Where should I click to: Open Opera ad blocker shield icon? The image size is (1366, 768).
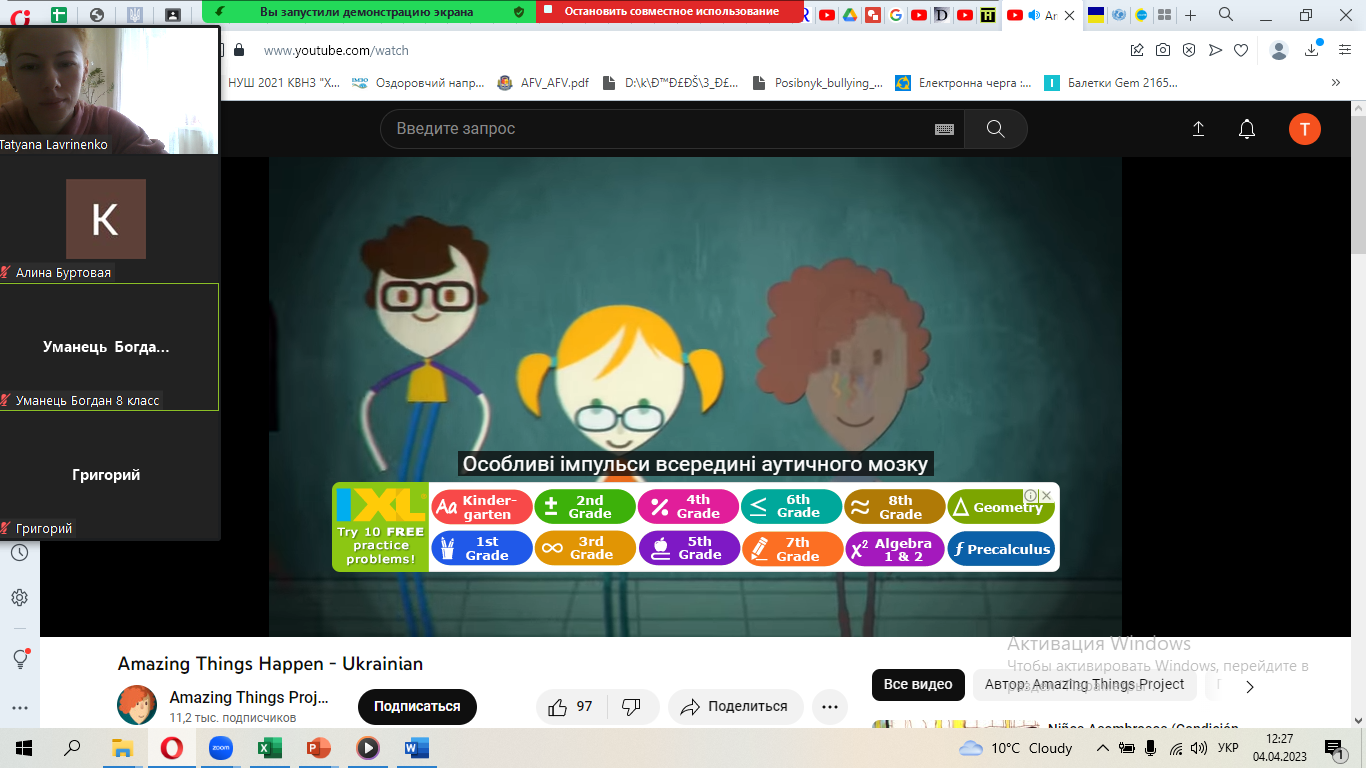1189,50
